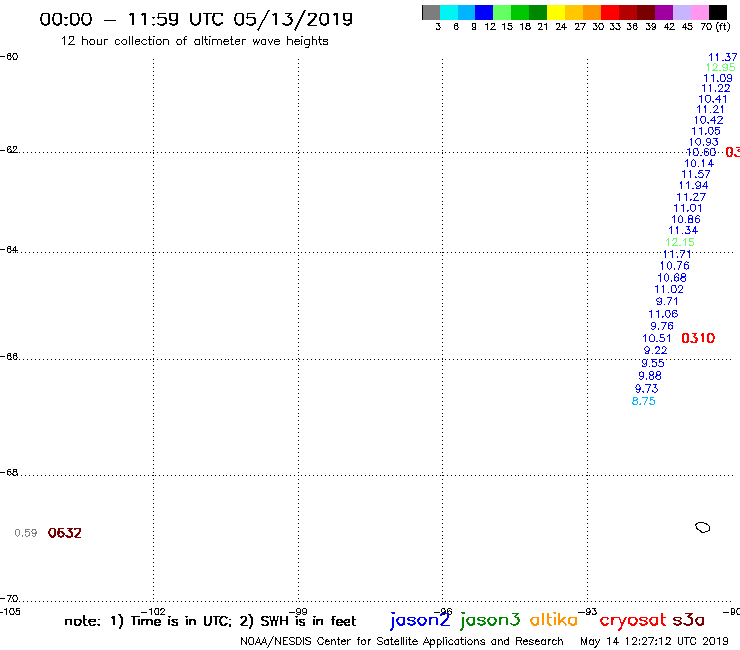The image size is (740, 650).
Task: Click the longitude axis label -99
Action: click(298, 612)
